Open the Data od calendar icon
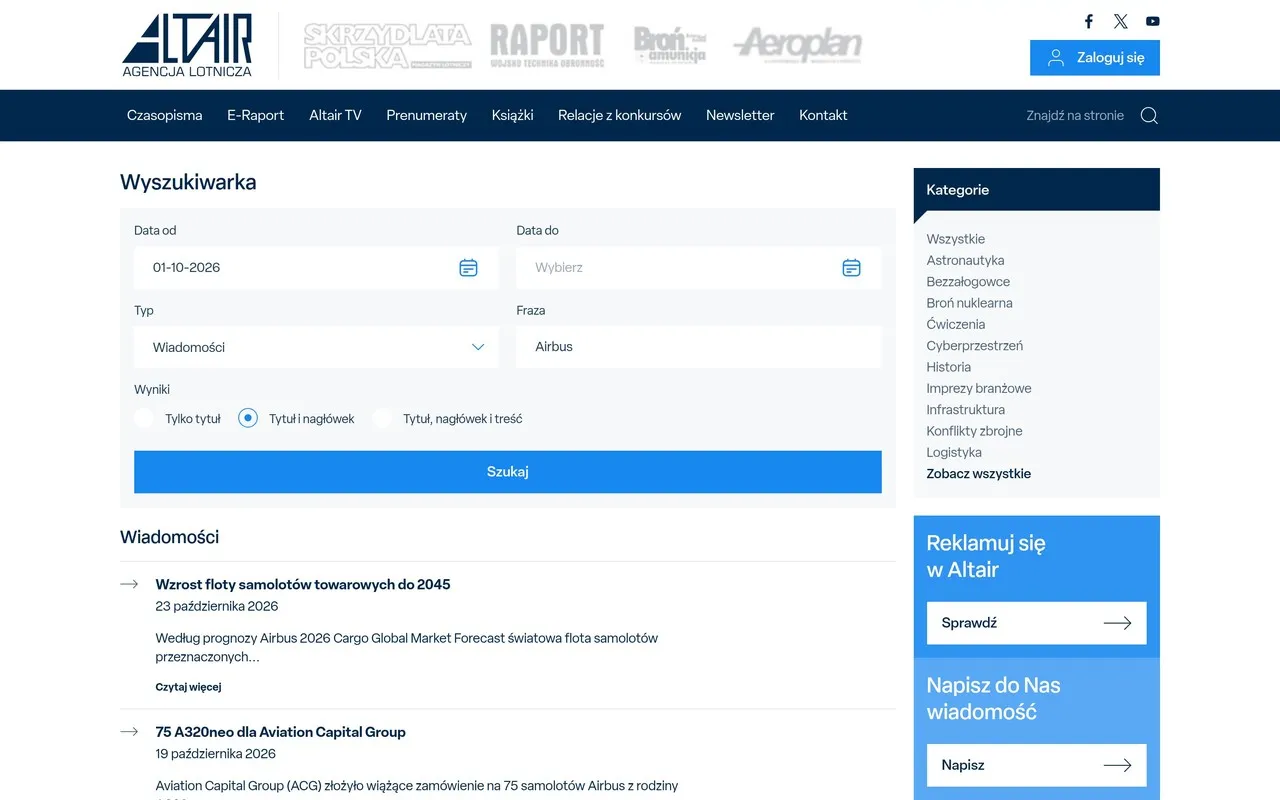This screenshot has height=800, width=1280. click(x=468, y=268)
